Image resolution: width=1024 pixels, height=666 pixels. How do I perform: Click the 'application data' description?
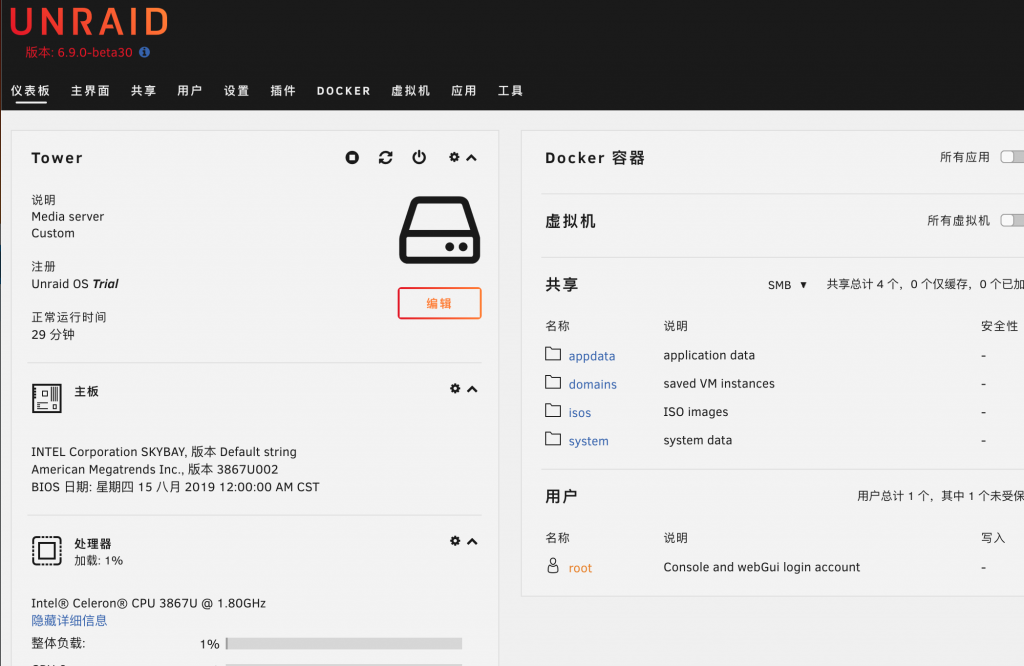pos(709,355)
